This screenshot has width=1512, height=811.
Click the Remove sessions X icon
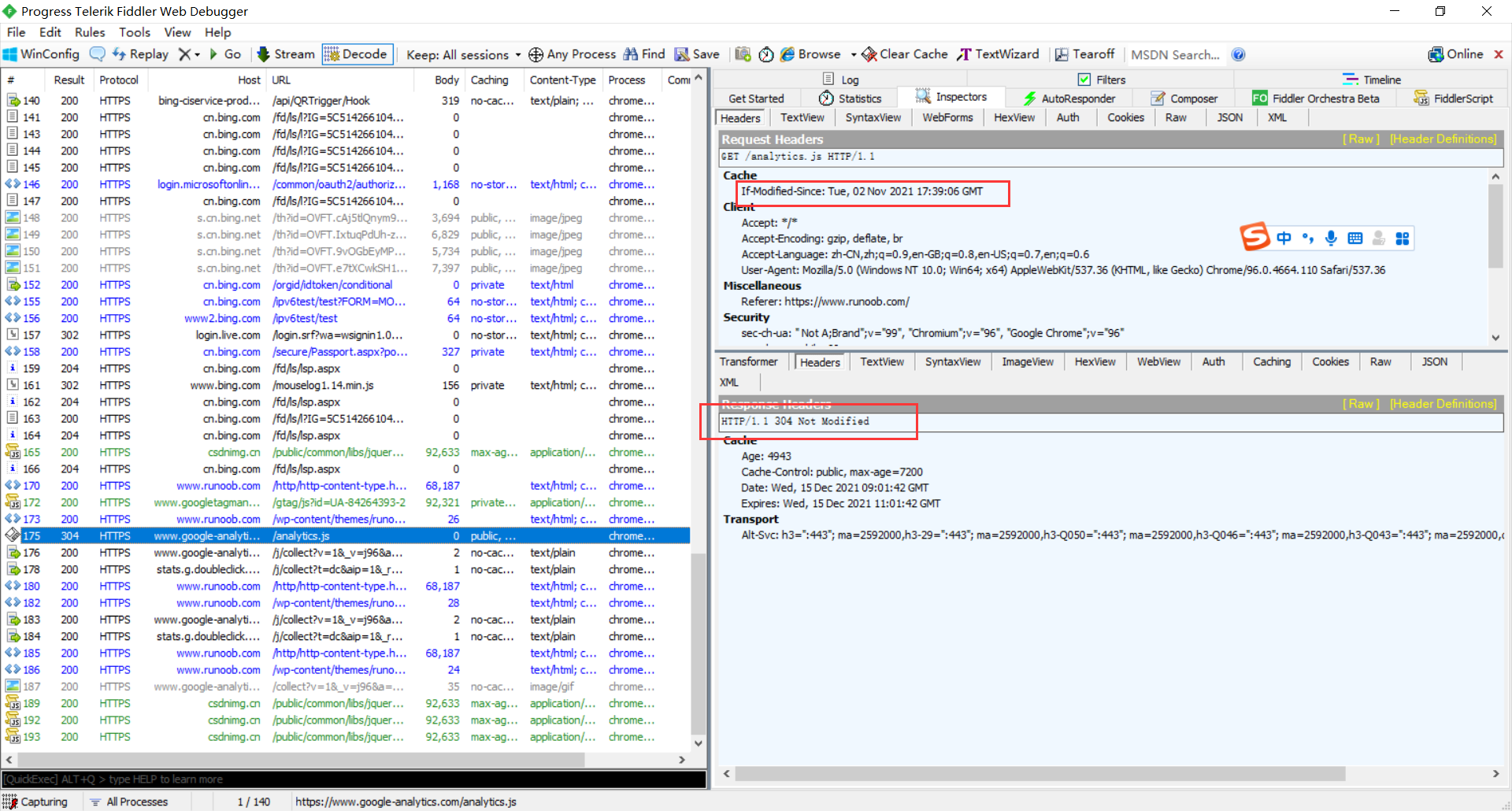[184, 54]
